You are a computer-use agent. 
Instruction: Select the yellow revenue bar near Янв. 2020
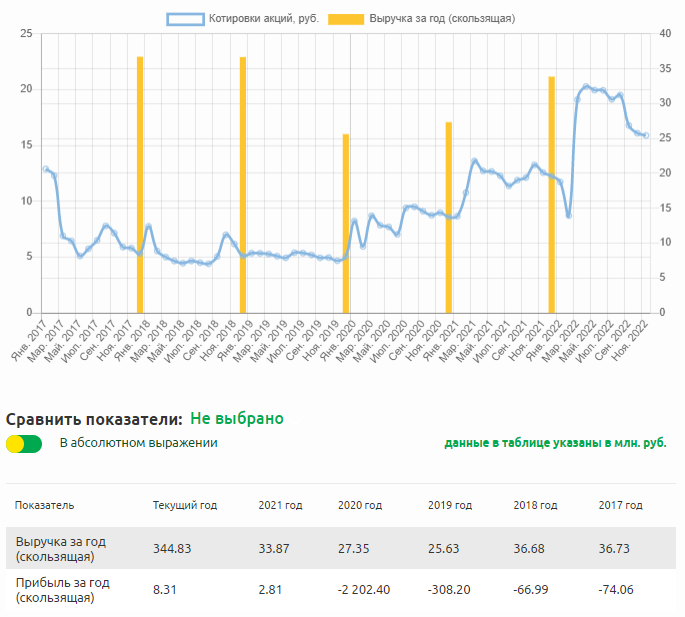click(346, 223)
